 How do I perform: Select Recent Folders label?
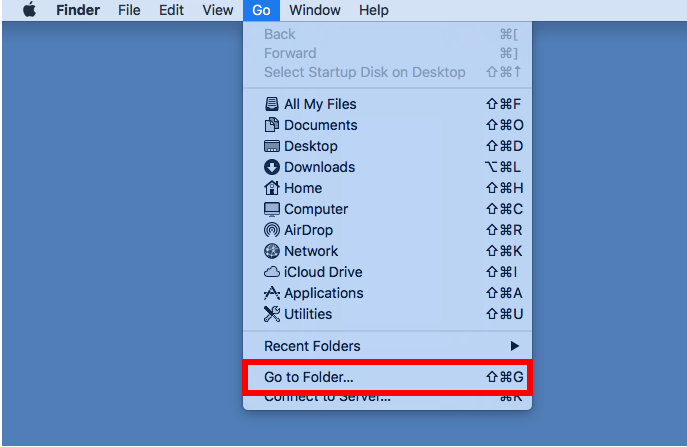pos(312,346)
